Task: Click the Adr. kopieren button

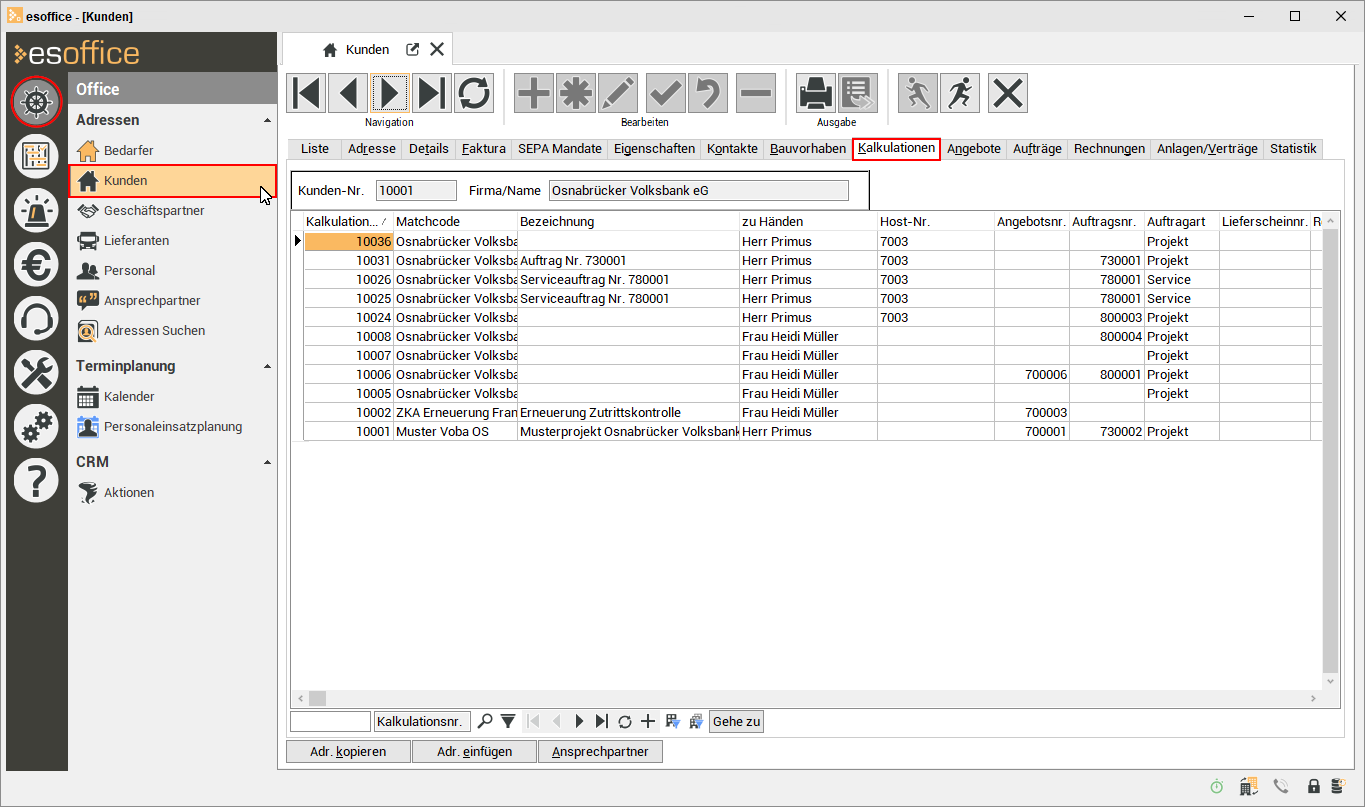Action: click(348, 752)
